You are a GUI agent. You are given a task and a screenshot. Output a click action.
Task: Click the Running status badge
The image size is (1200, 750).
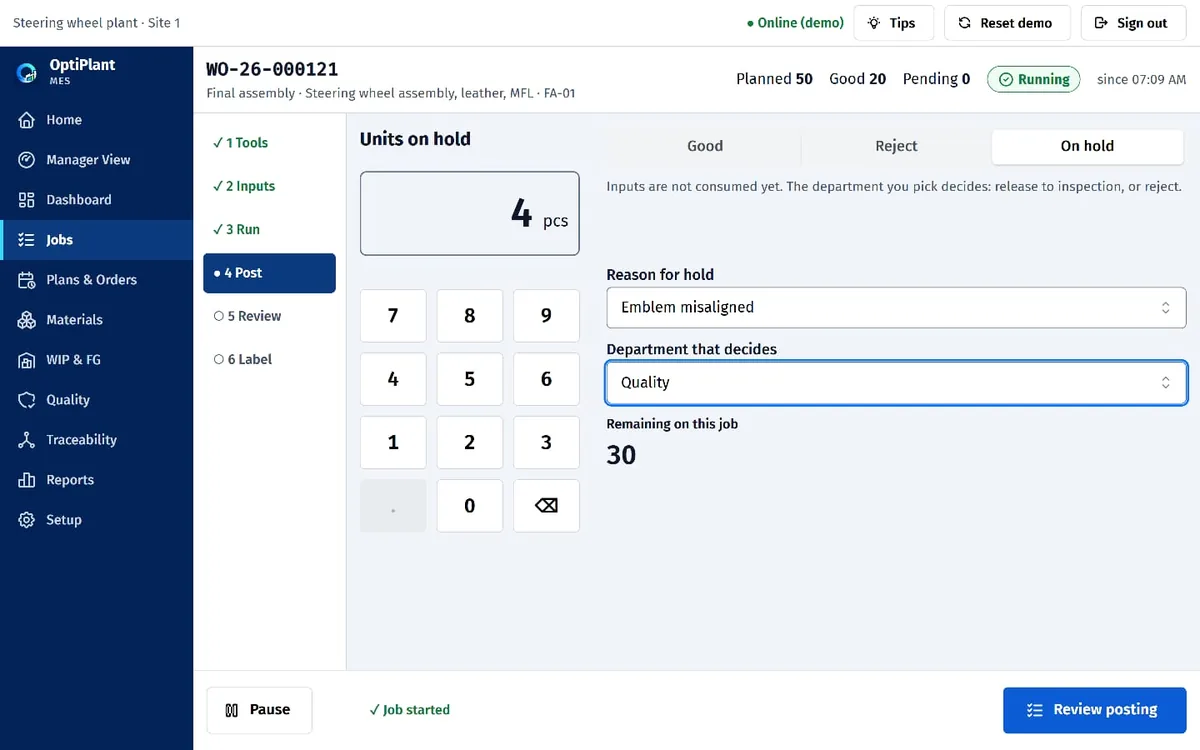pyautogui.click(x=1033, y=79)
